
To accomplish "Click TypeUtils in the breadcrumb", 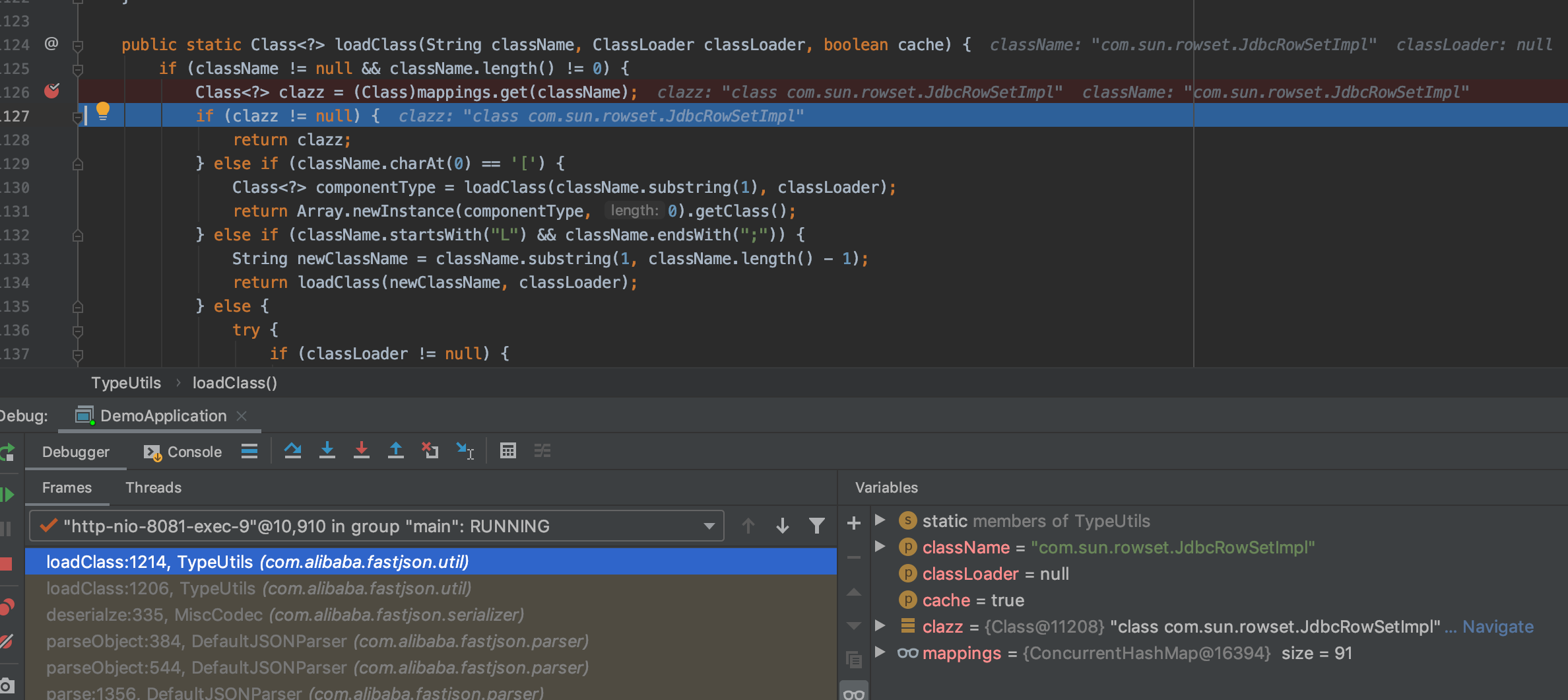I will 126,383.
